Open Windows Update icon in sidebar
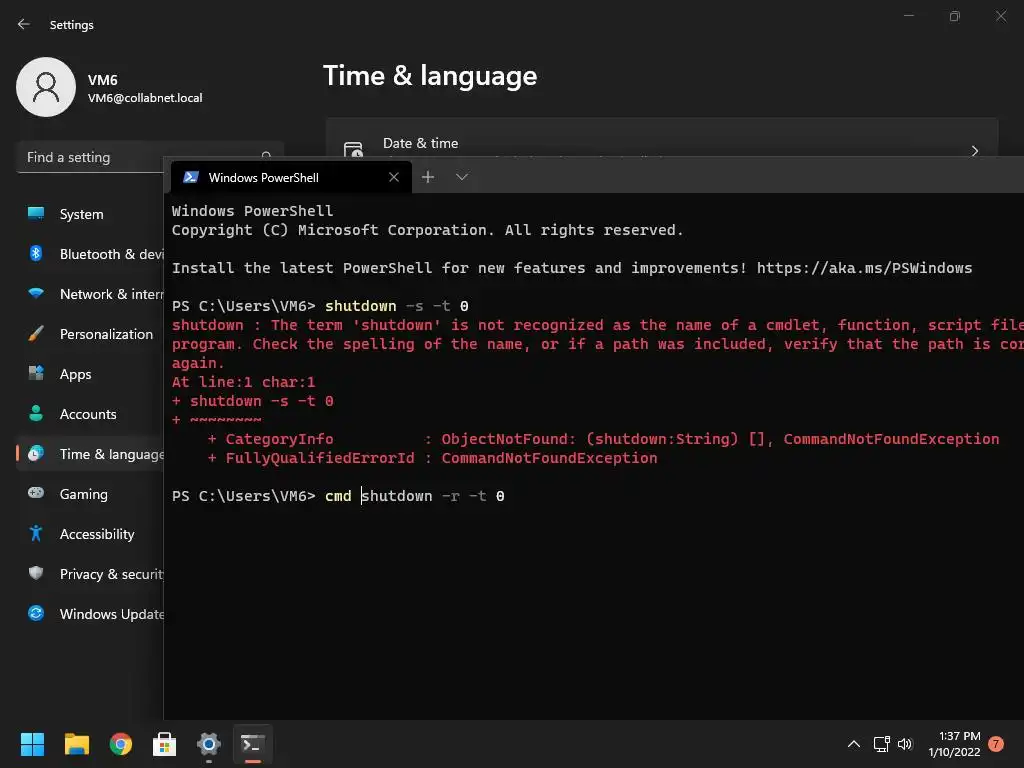The width and height of the screenshot is (1024, 768). 36,613
